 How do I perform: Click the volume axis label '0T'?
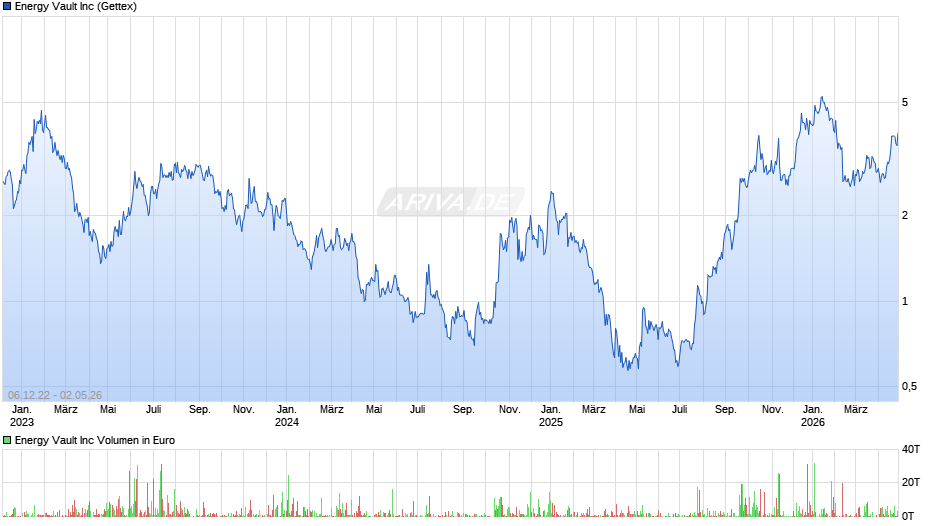[908, 516]
